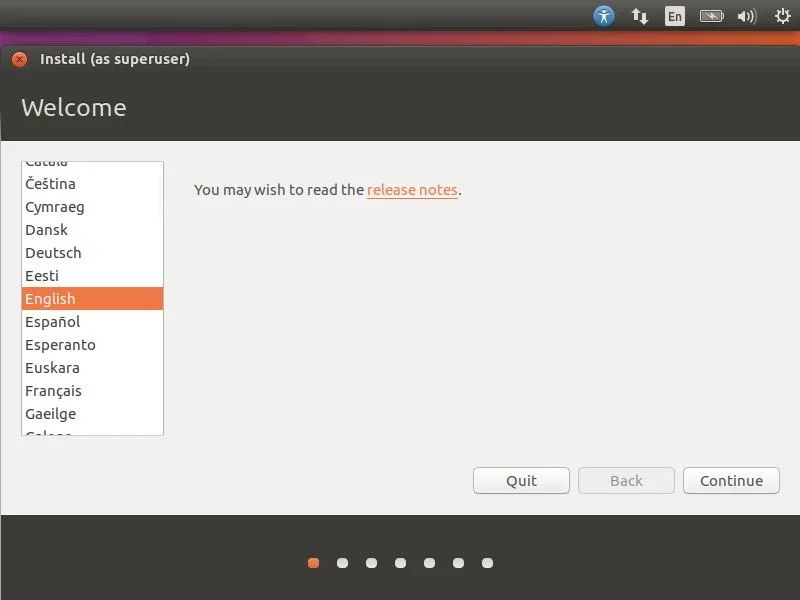This screenshot has width=800, height=600.
Task: Select Esperanto in language list
Action: coord(92,345)
